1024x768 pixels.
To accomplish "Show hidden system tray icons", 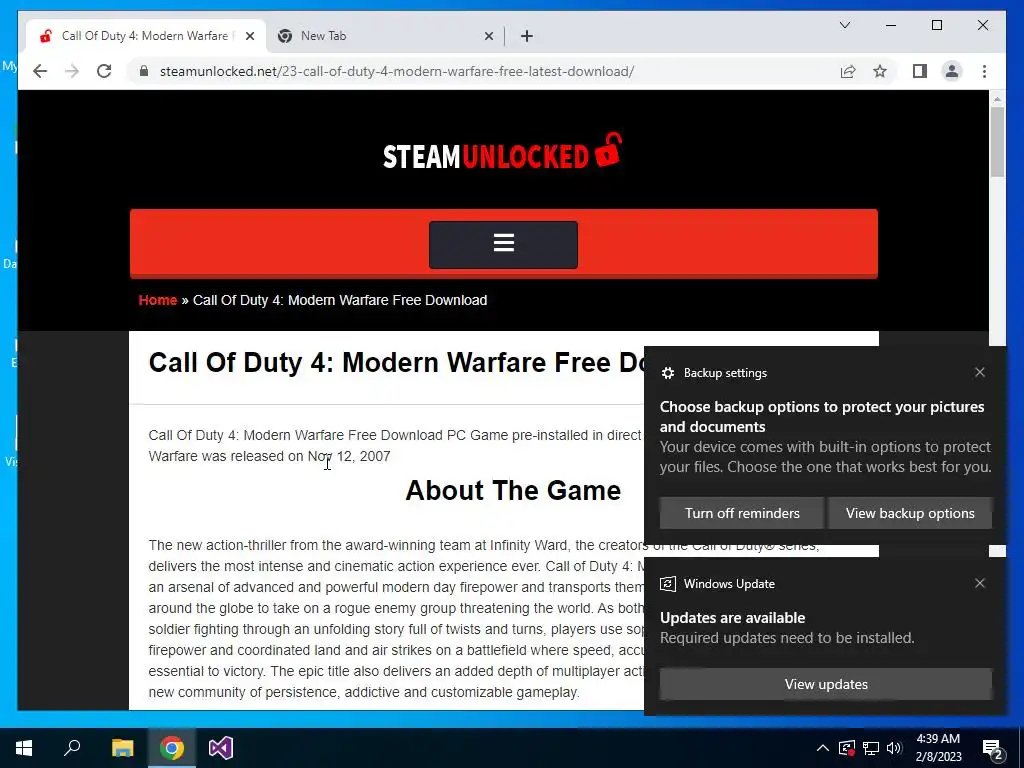I will click(x=823, y=748).
